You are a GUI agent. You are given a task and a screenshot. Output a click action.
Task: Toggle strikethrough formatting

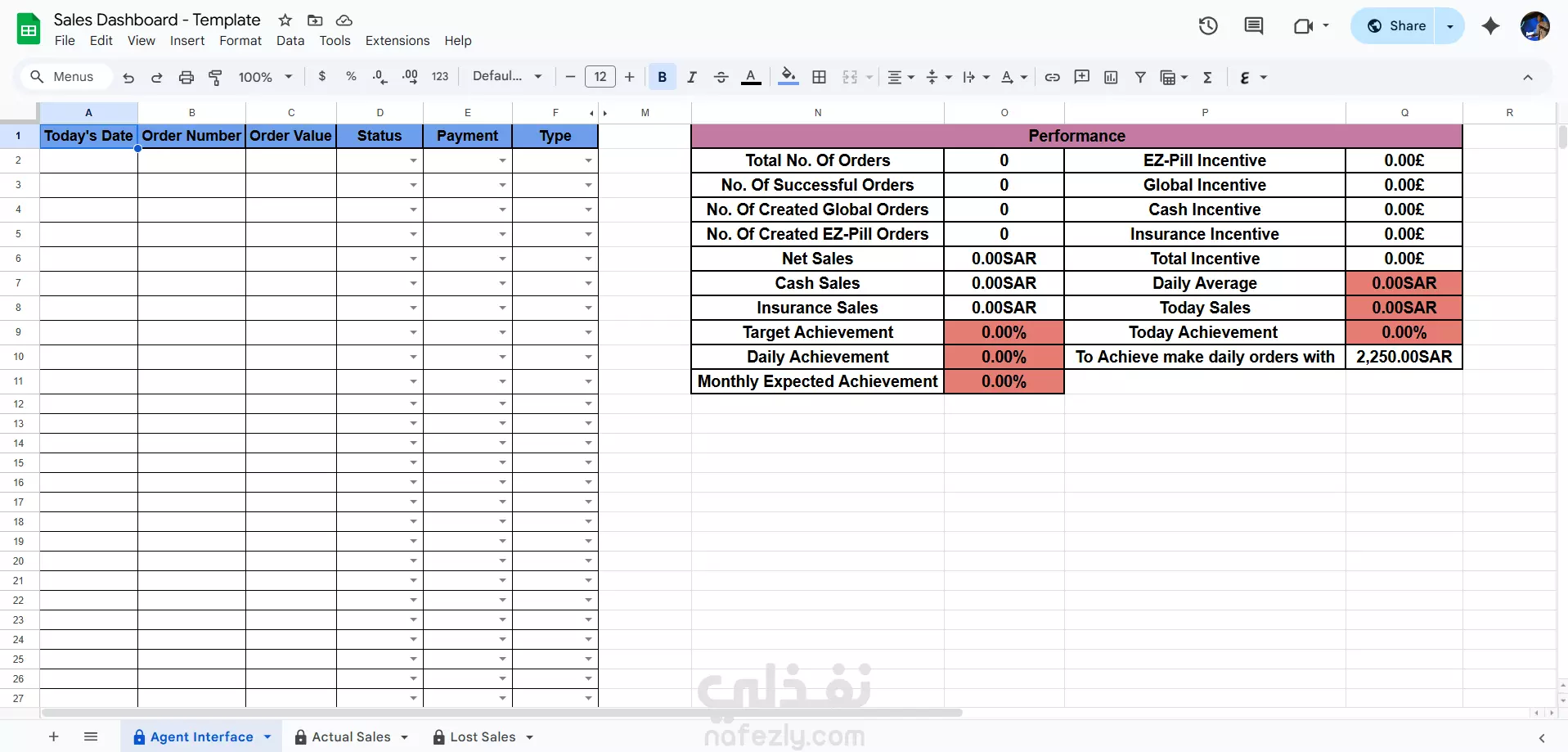[x=721, y=77]
